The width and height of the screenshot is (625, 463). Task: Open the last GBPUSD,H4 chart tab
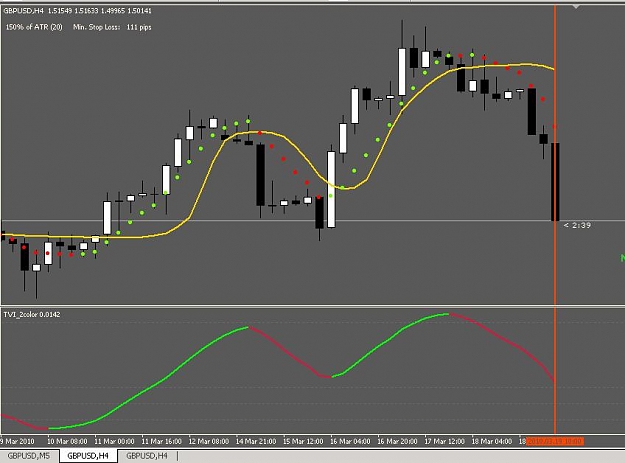click(x=147, y=456)
